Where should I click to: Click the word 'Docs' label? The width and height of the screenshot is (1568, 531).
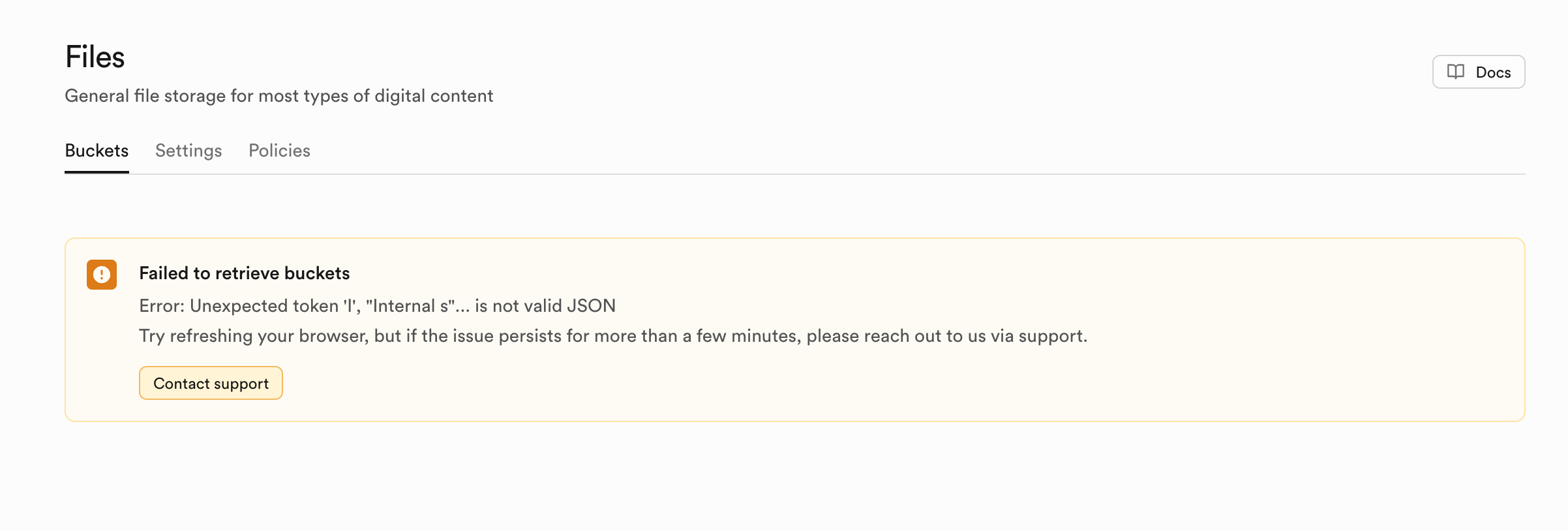pyautogui.click(x=1493, y=72)
